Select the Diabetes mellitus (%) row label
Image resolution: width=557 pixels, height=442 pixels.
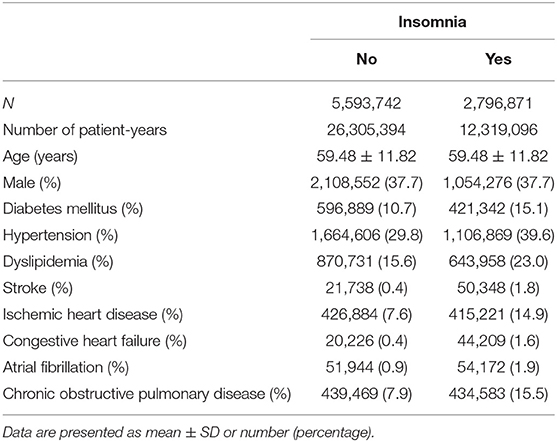(x=73, y=209)
